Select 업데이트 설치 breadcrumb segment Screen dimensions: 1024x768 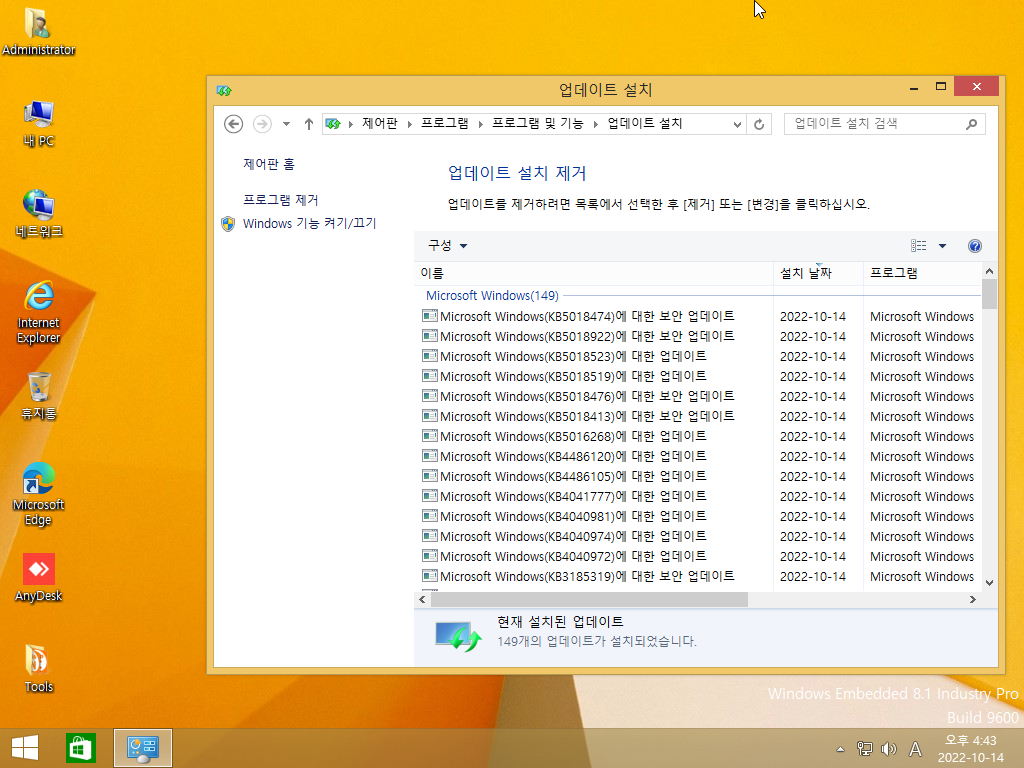point(645,123)
